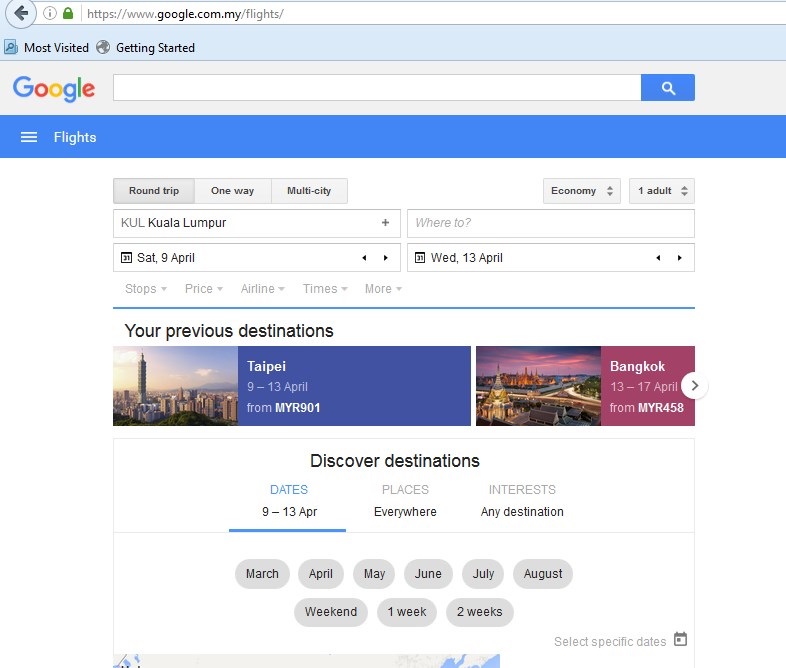Click the browser URL address bar
Screen dimensions: 786x668
tap(434, 14)
